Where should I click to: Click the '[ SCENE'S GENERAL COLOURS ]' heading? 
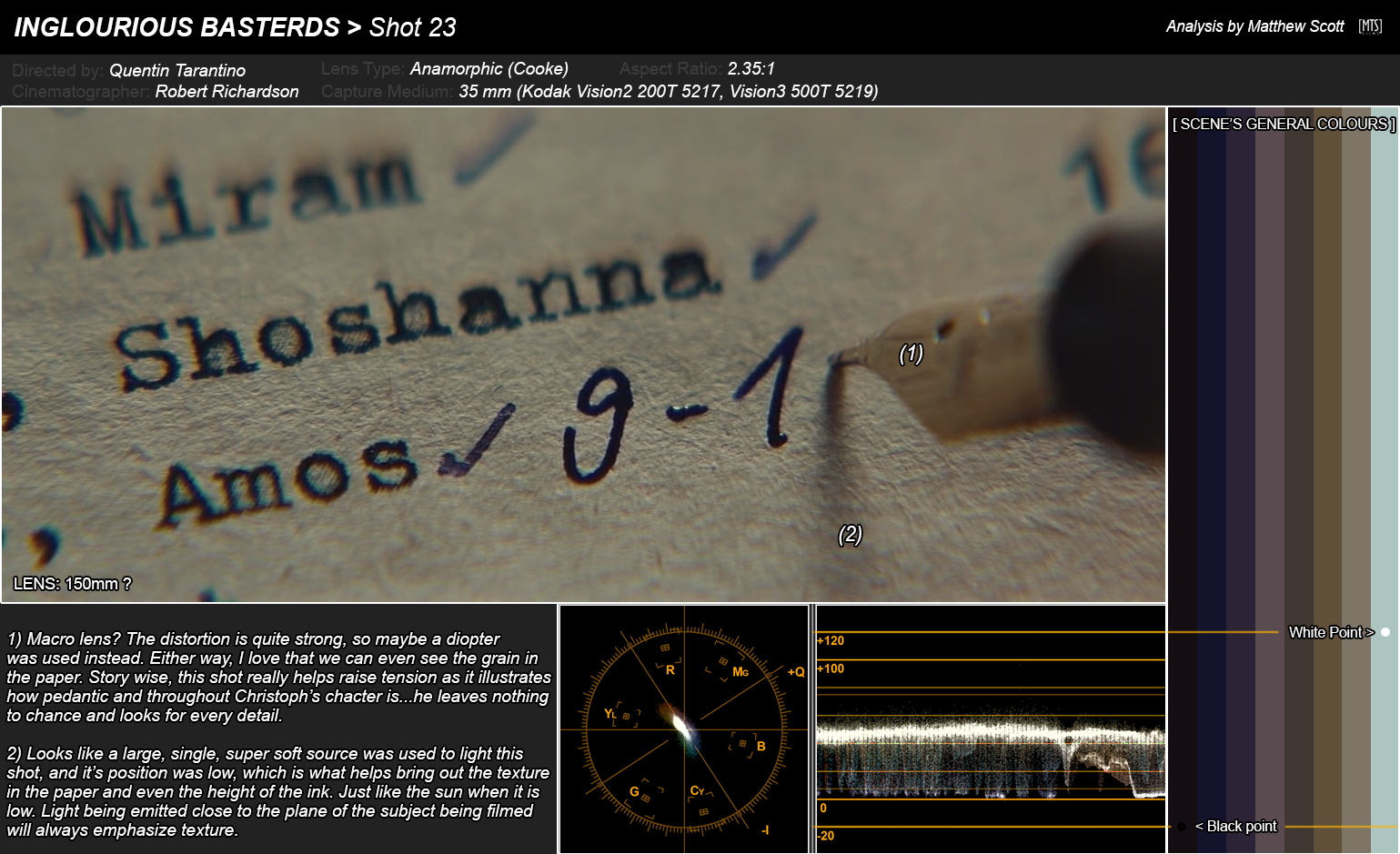coord(1284,124)
